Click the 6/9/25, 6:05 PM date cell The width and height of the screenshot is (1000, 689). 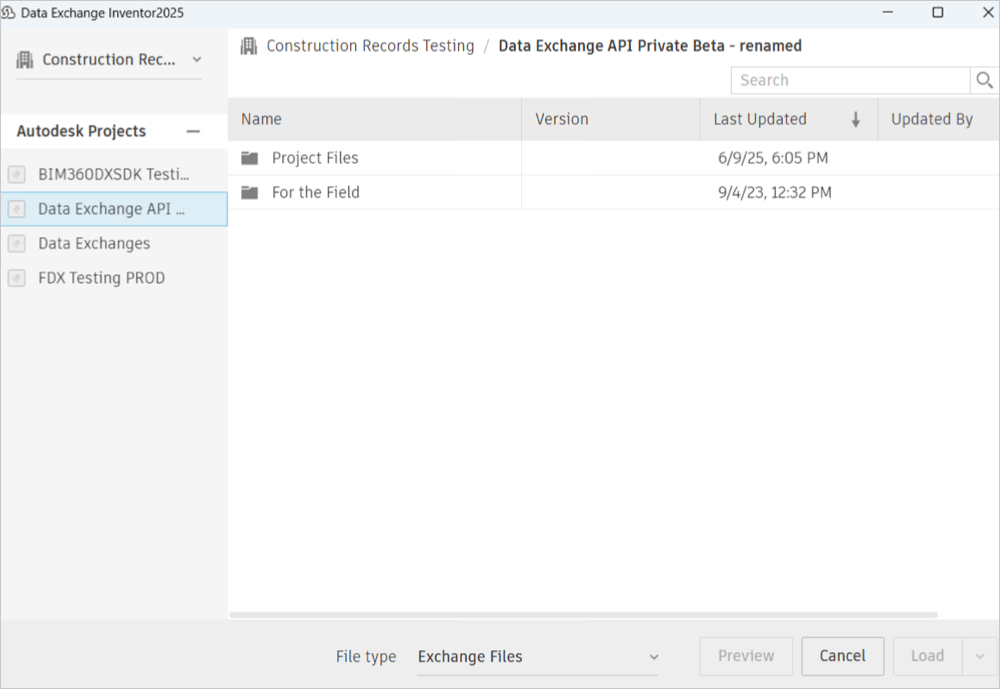point(773,158)
